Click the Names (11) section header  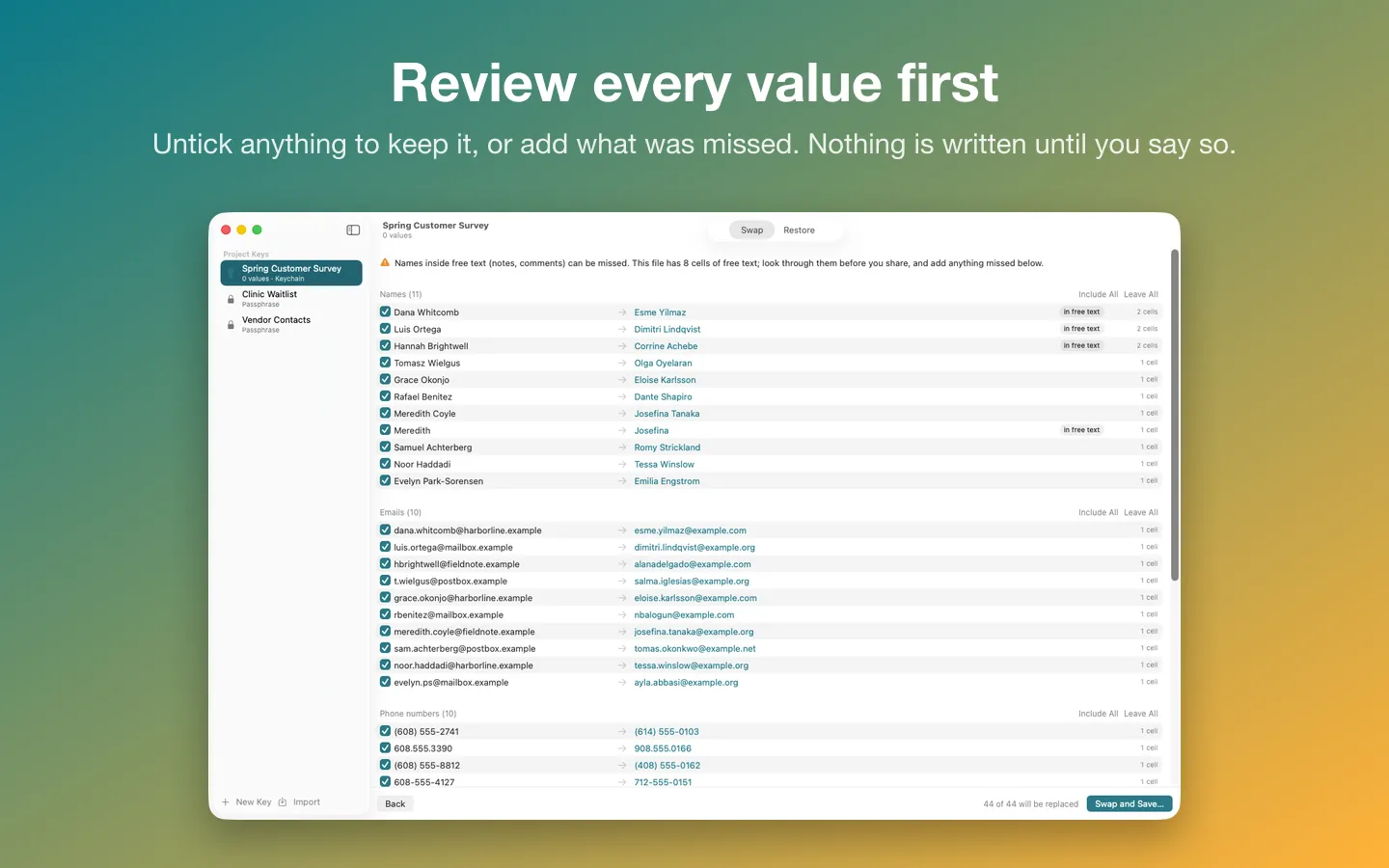point(400,294)
